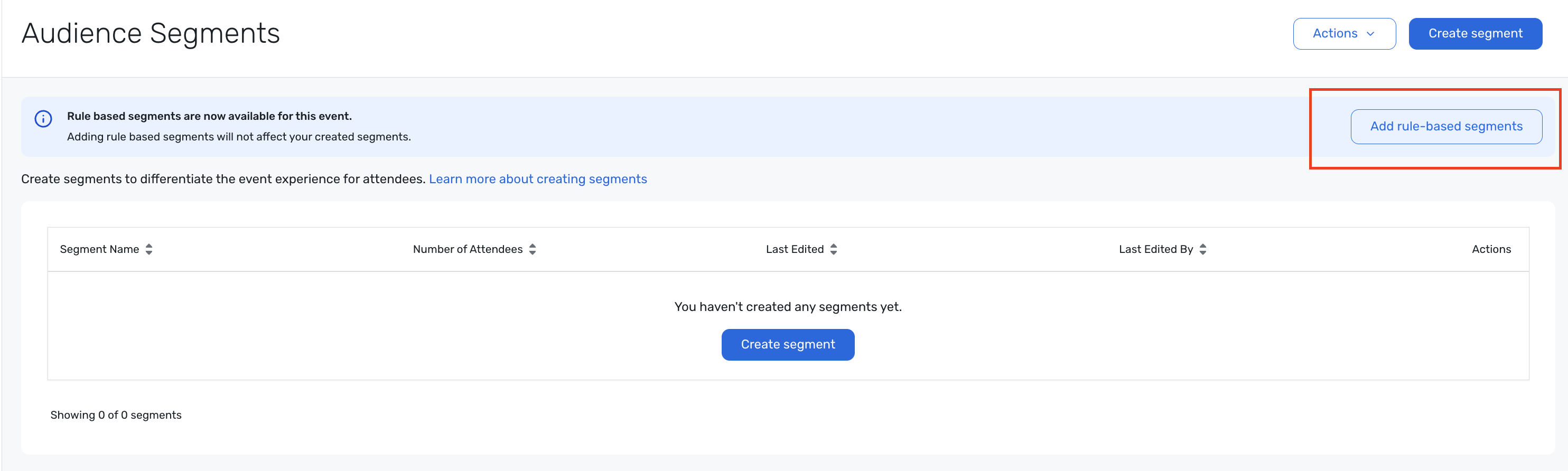
Task: Click 'You haven't created any segments yet.' message
Action: coord(788,307)
